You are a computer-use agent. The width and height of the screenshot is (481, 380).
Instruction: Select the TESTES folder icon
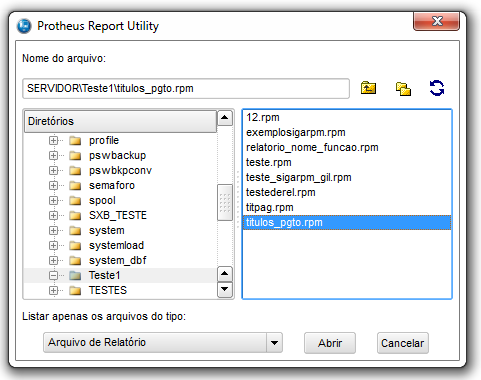coord(75,291)
